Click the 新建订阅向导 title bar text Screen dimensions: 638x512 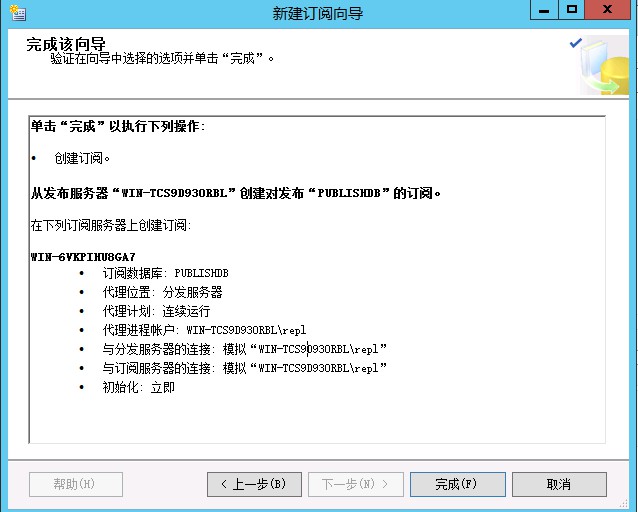click(319, 13)
